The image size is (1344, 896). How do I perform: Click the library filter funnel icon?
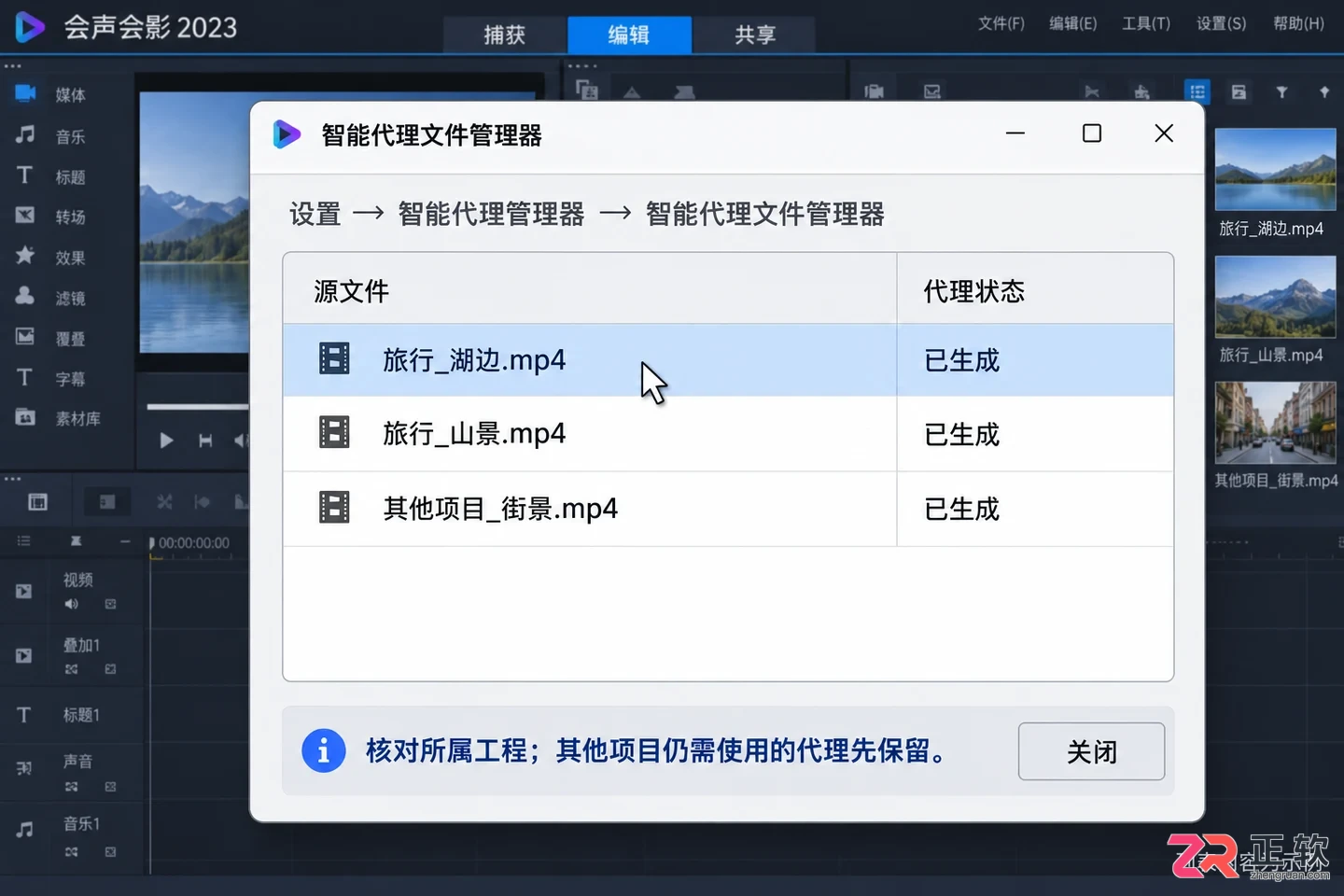click(1281, 91)
